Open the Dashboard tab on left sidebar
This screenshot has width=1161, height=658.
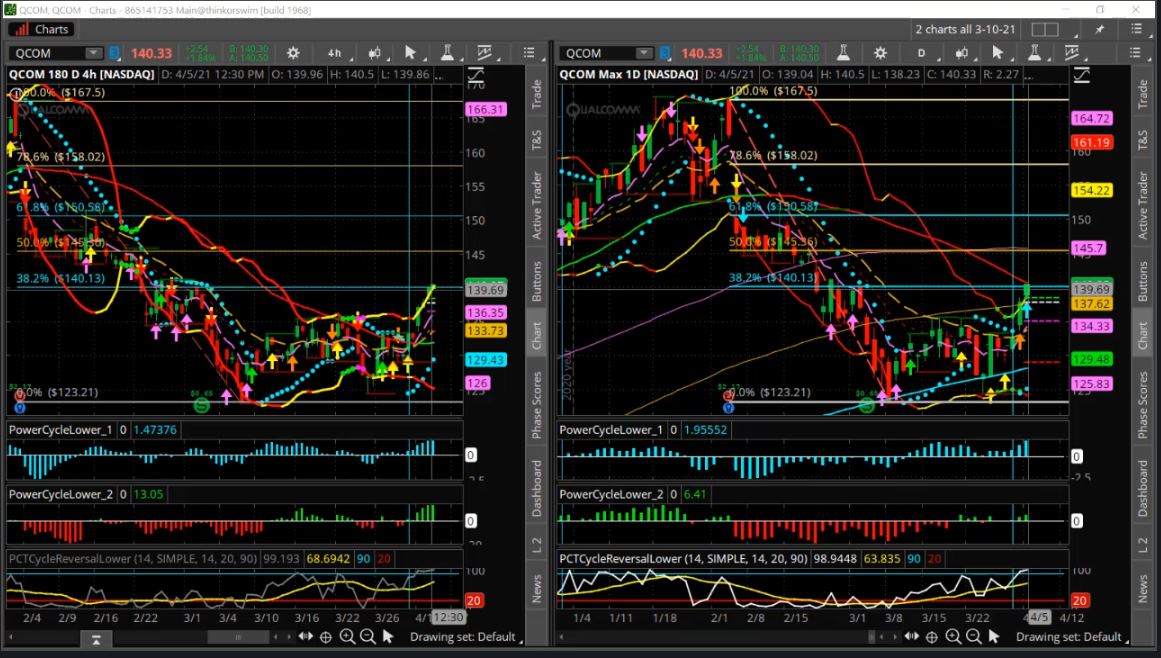(x=537, y=488)
